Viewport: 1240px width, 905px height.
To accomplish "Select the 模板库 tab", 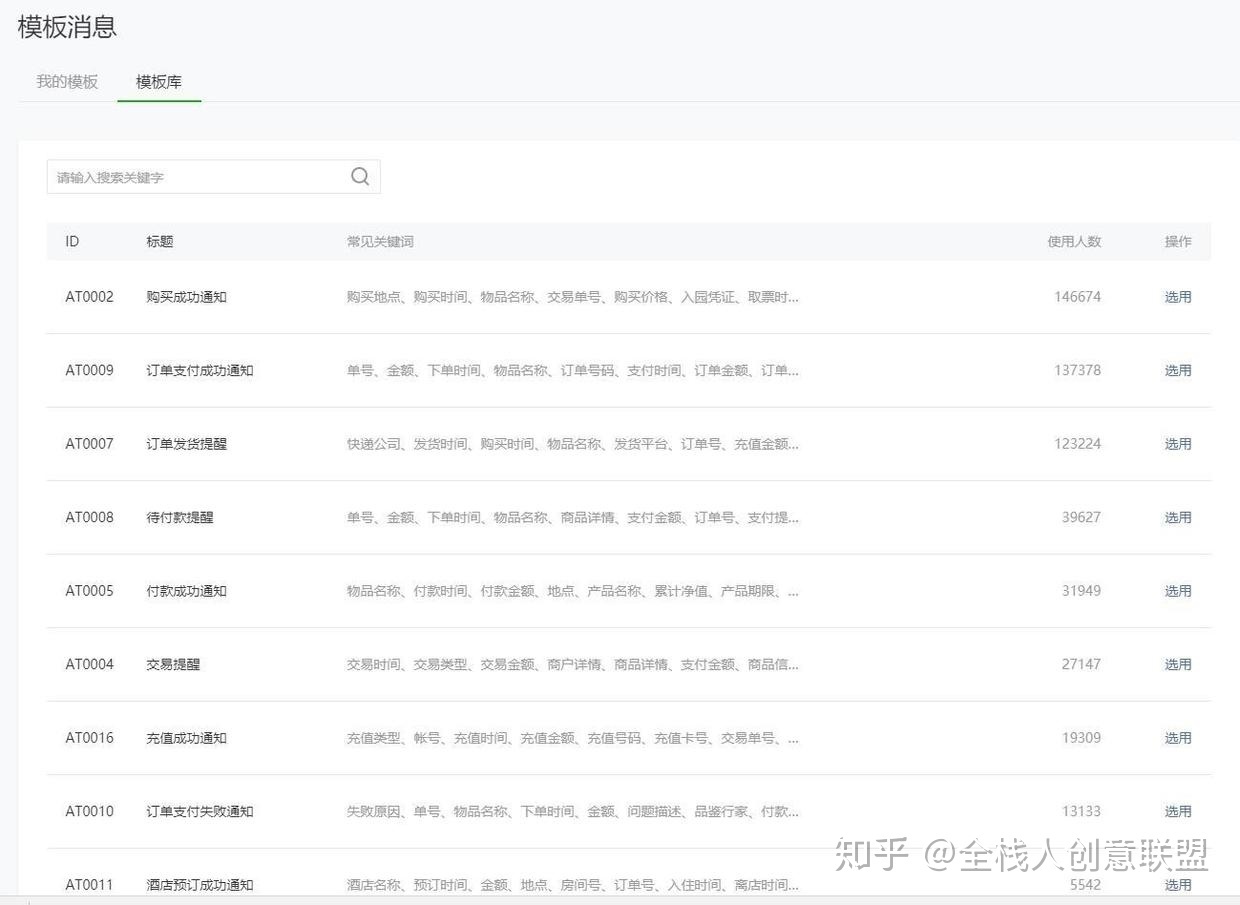I will [x=159, y=82].
